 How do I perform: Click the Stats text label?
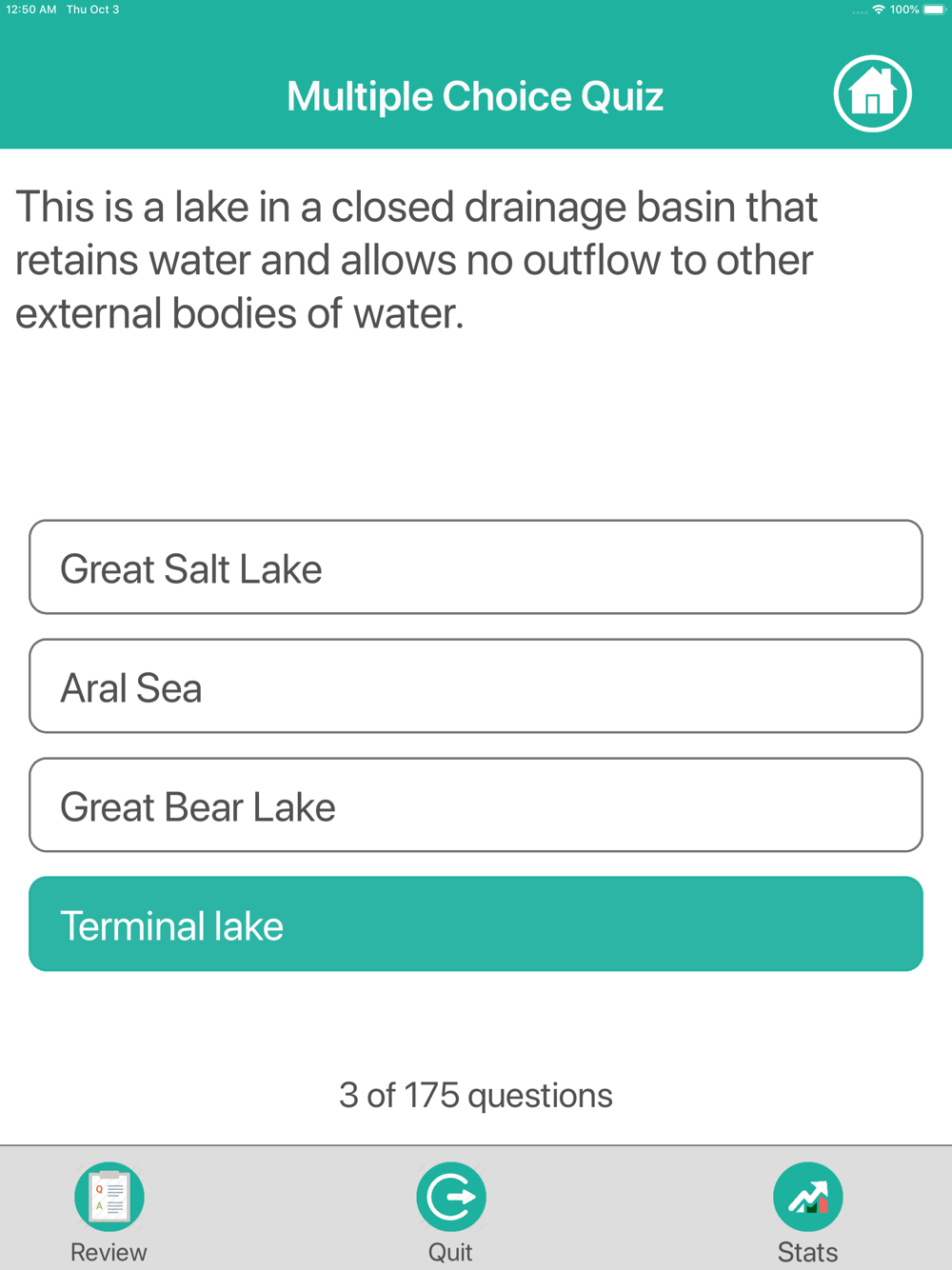coord(807,1252)
